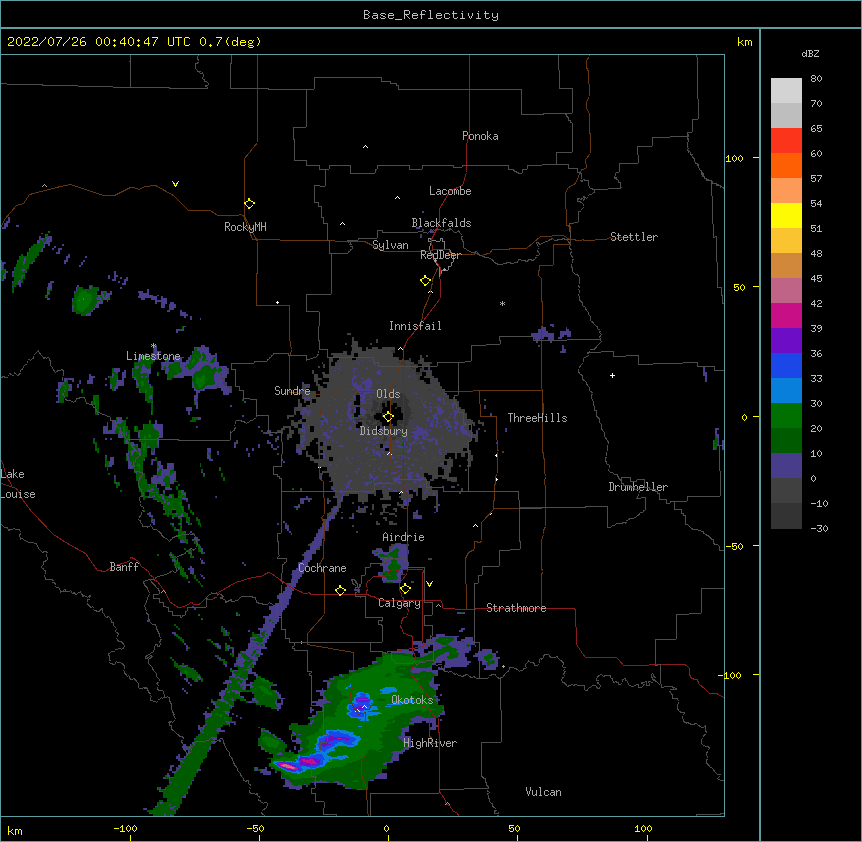Screen dimensions: 862x842
Task: Select the radar site diamond between Olds and Didsbury
Action: (x=388, y=417)
